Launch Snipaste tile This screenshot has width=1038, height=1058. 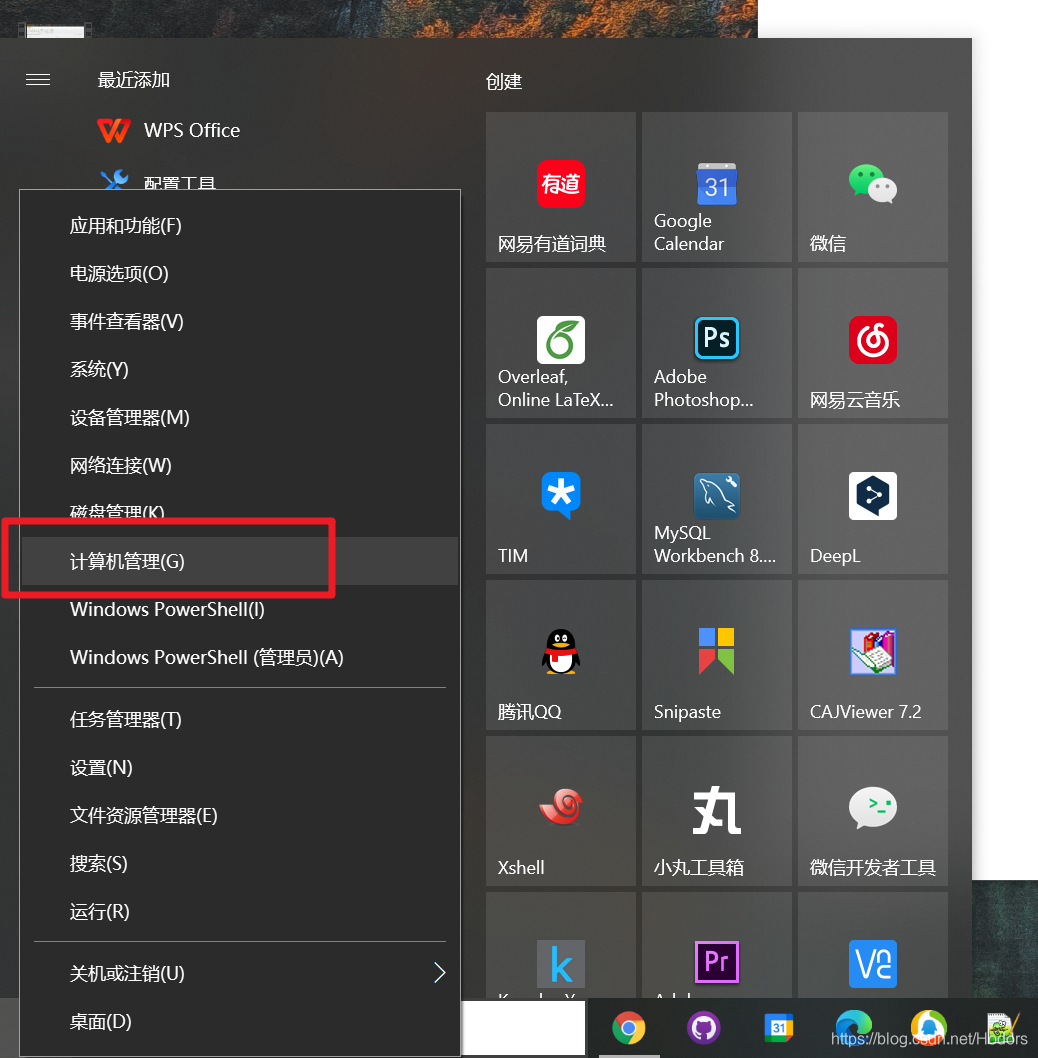(x=716, y=655)
